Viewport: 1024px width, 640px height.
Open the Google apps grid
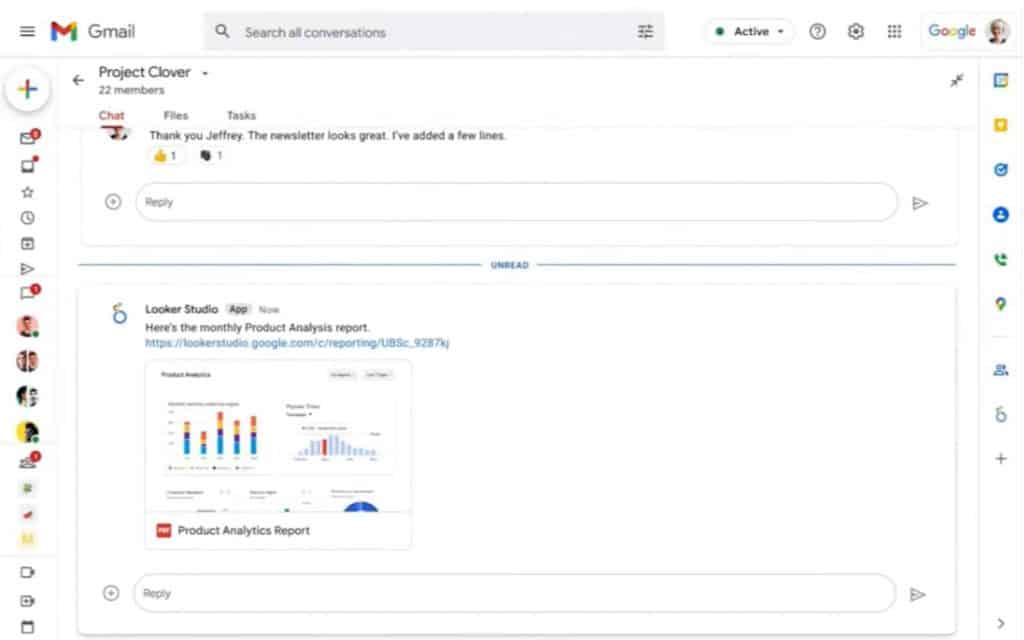894,31
